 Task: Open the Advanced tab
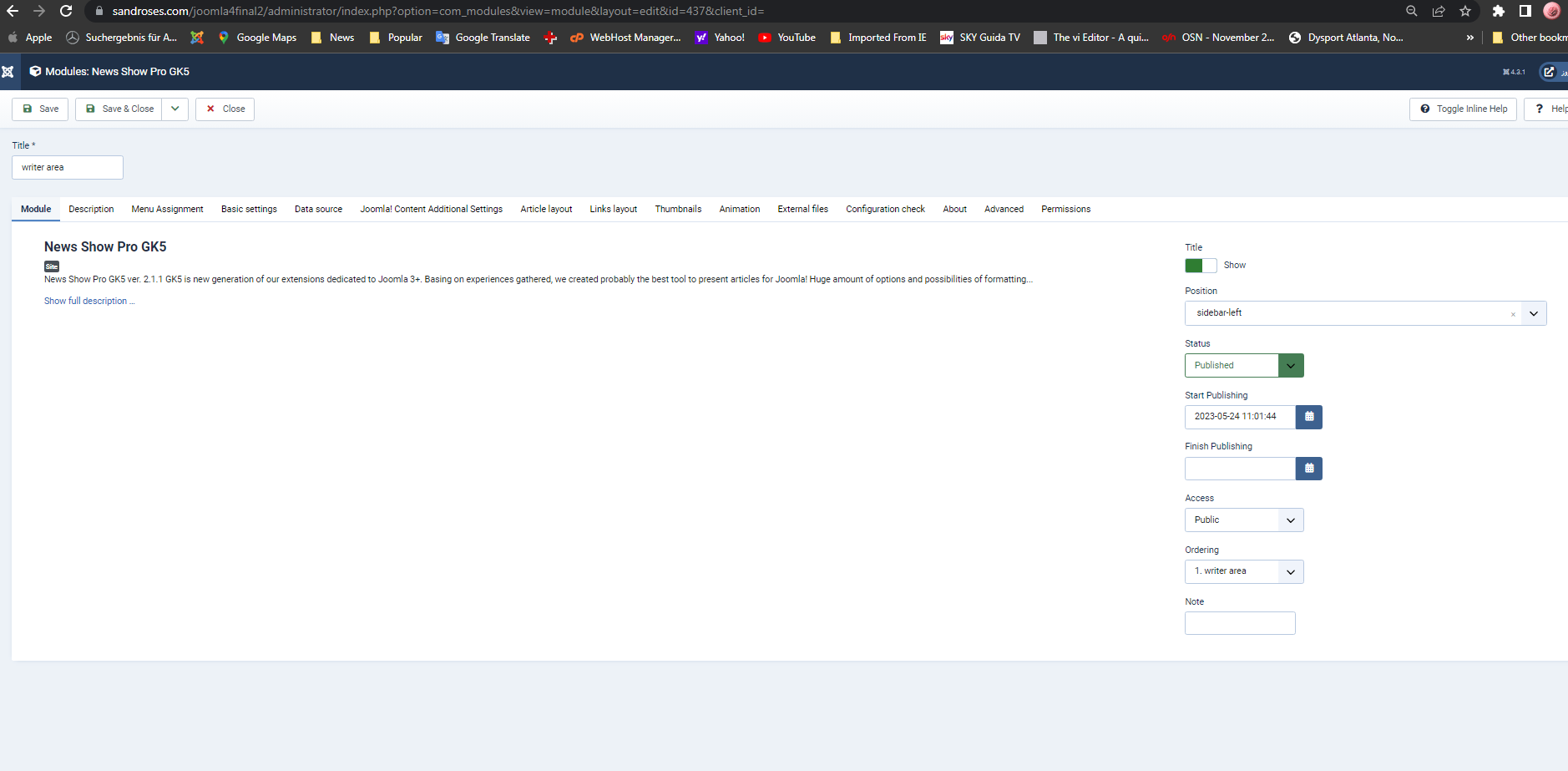(x=1004, y=210)
